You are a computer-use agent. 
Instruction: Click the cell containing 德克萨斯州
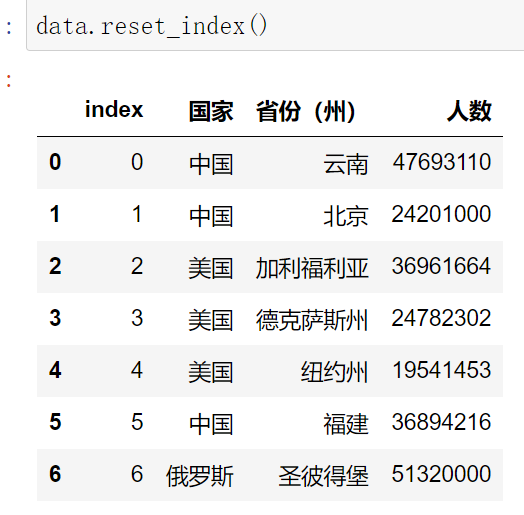pyautogui.click(x=312, y=320)
